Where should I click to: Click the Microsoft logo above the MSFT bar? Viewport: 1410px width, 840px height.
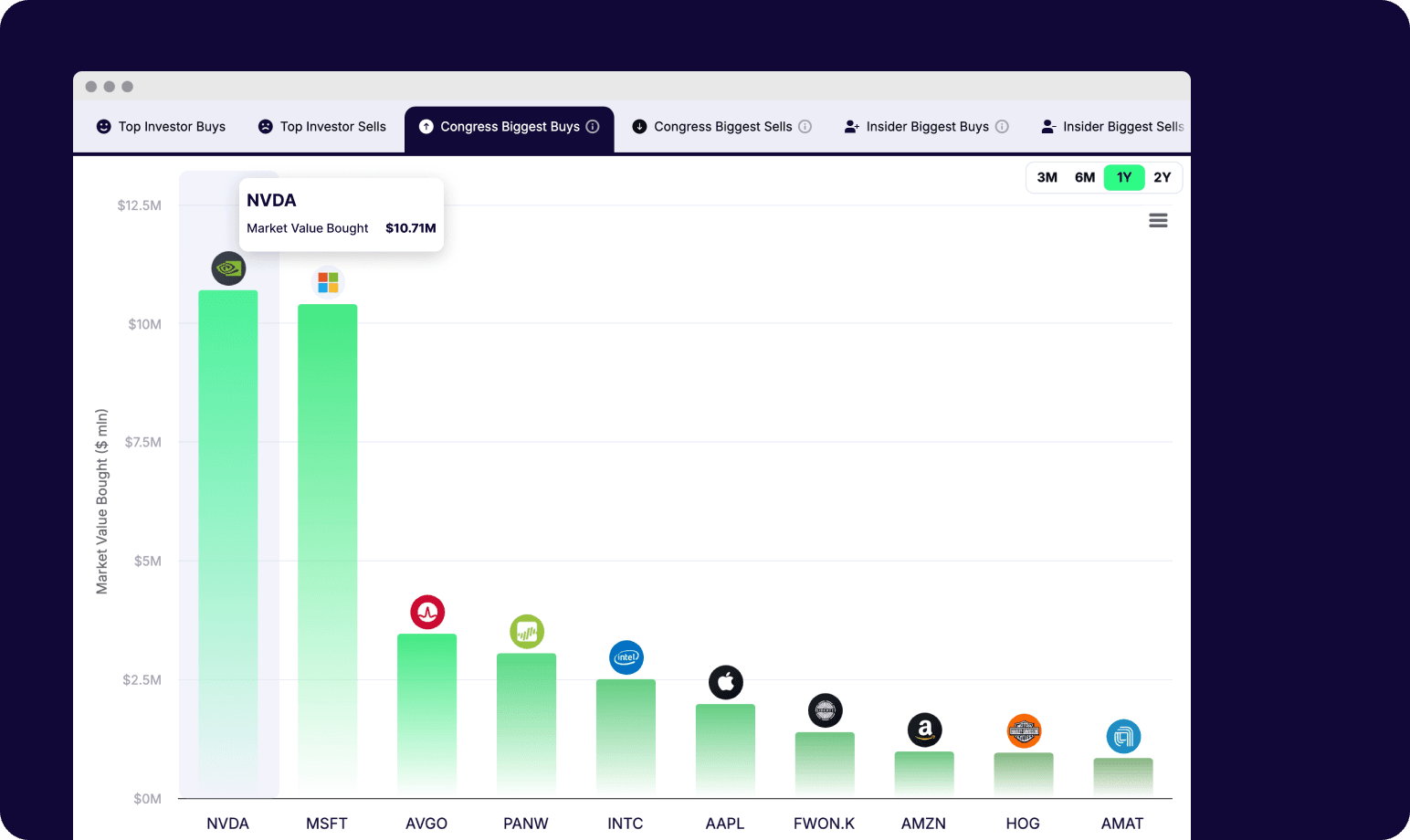coord(328,282)
